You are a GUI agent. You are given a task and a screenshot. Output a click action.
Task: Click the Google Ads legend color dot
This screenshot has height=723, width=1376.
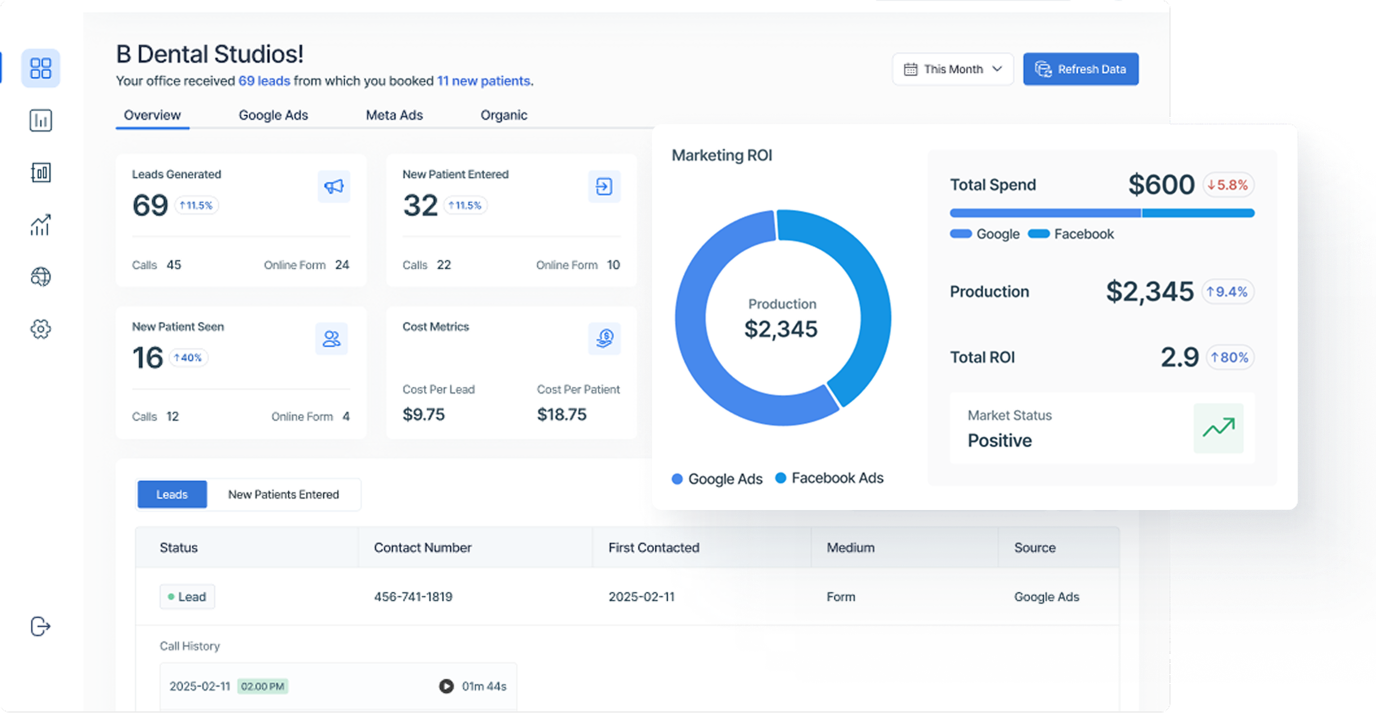[x=677, y=479]
